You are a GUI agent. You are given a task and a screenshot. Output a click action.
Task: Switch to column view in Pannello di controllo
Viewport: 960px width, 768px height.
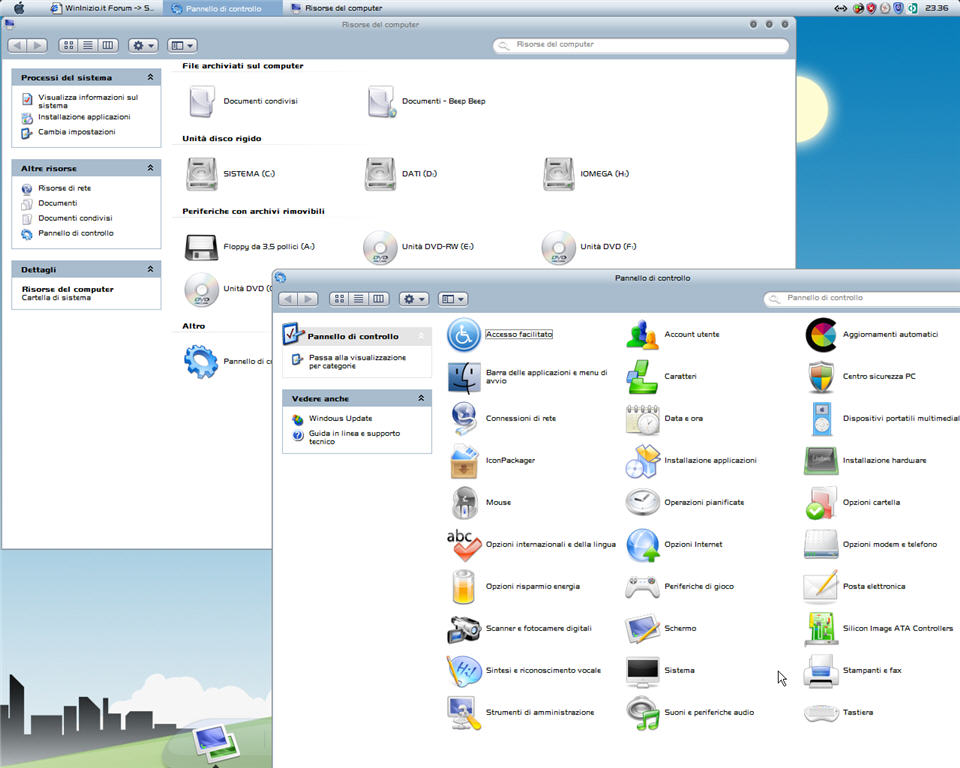coord(378,299)
